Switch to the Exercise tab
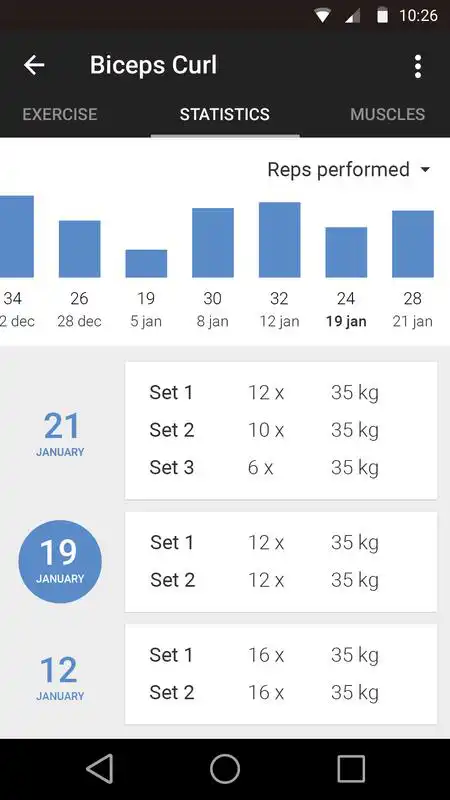This screenshot has width=450, height=800. click(60, 114)
